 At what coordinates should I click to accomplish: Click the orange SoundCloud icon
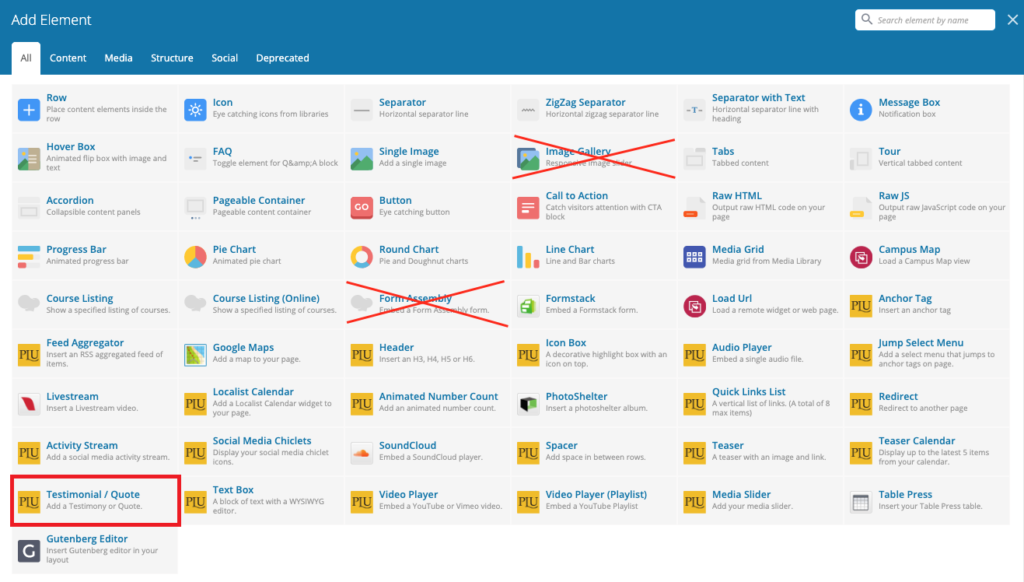coord(362,453)
